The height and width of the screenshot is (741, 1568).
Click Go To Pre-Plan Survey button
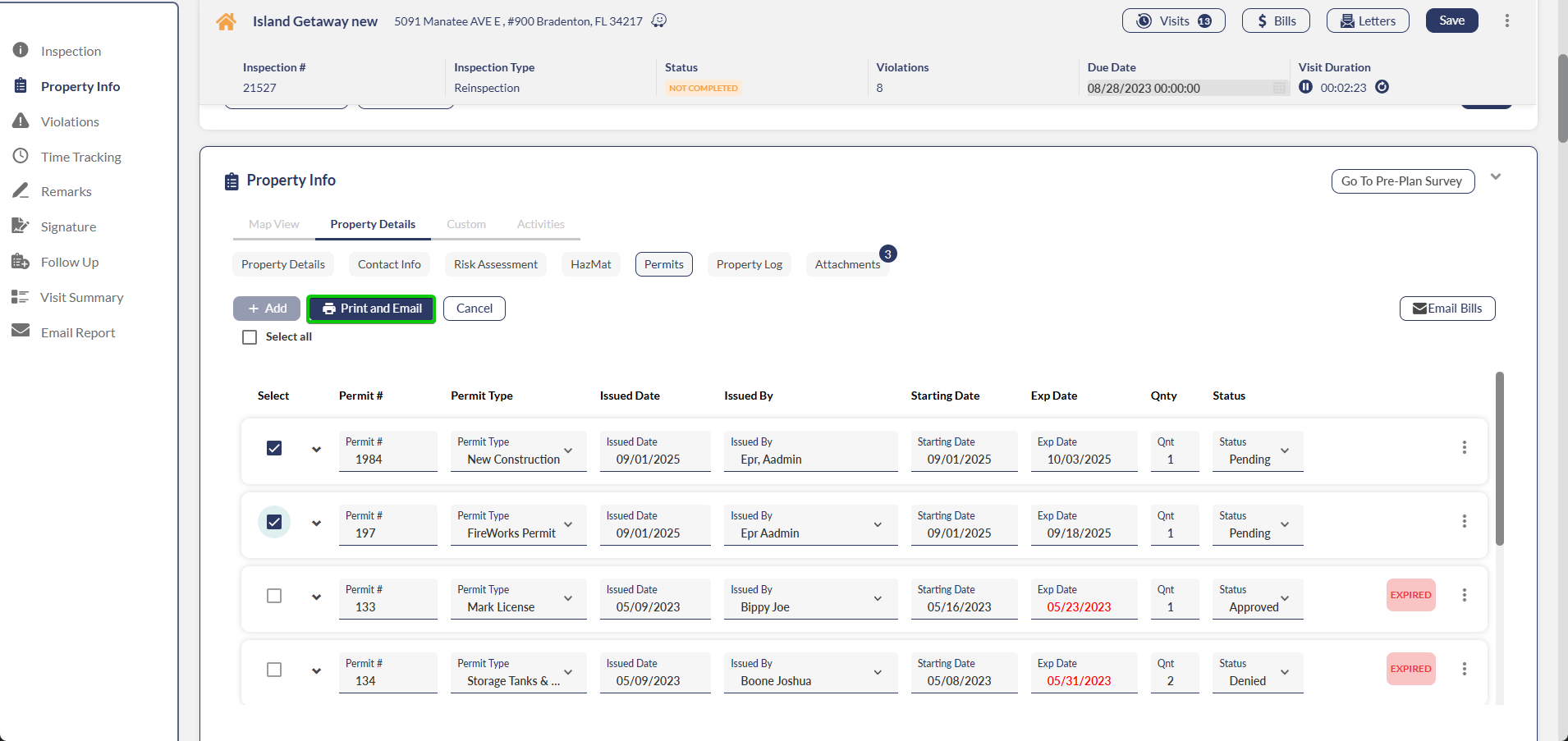pyautogui.click(x=1401, y=181)
